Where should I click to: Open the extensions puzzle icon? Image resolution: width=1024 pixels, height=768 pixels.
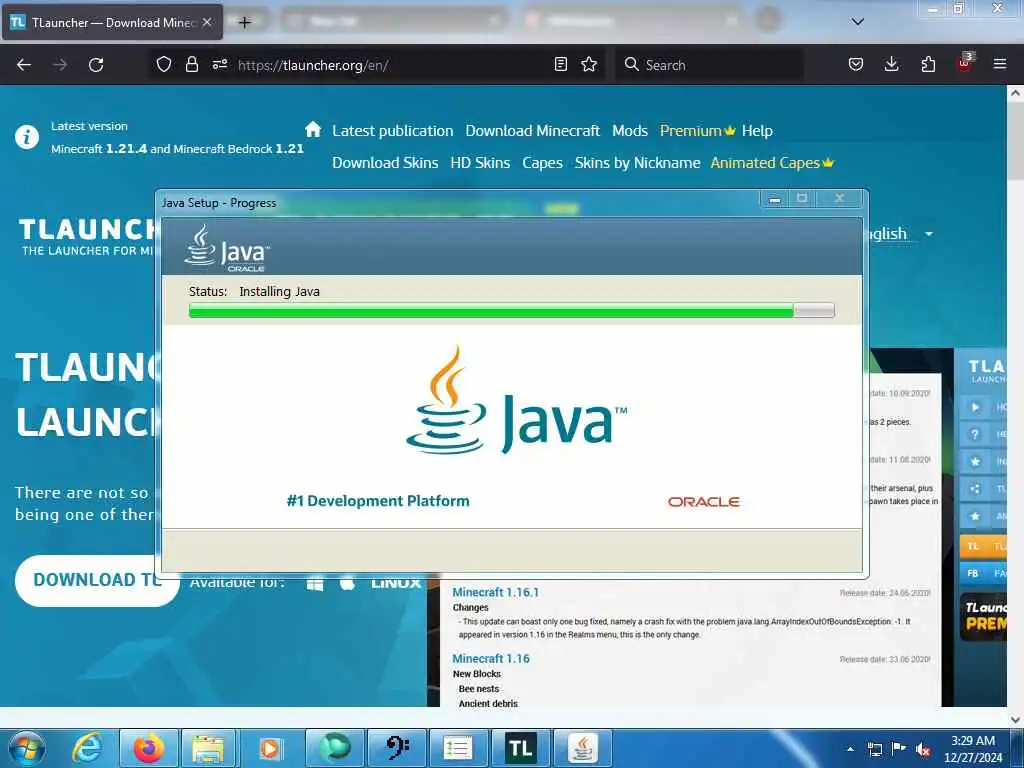pos(928,64)
